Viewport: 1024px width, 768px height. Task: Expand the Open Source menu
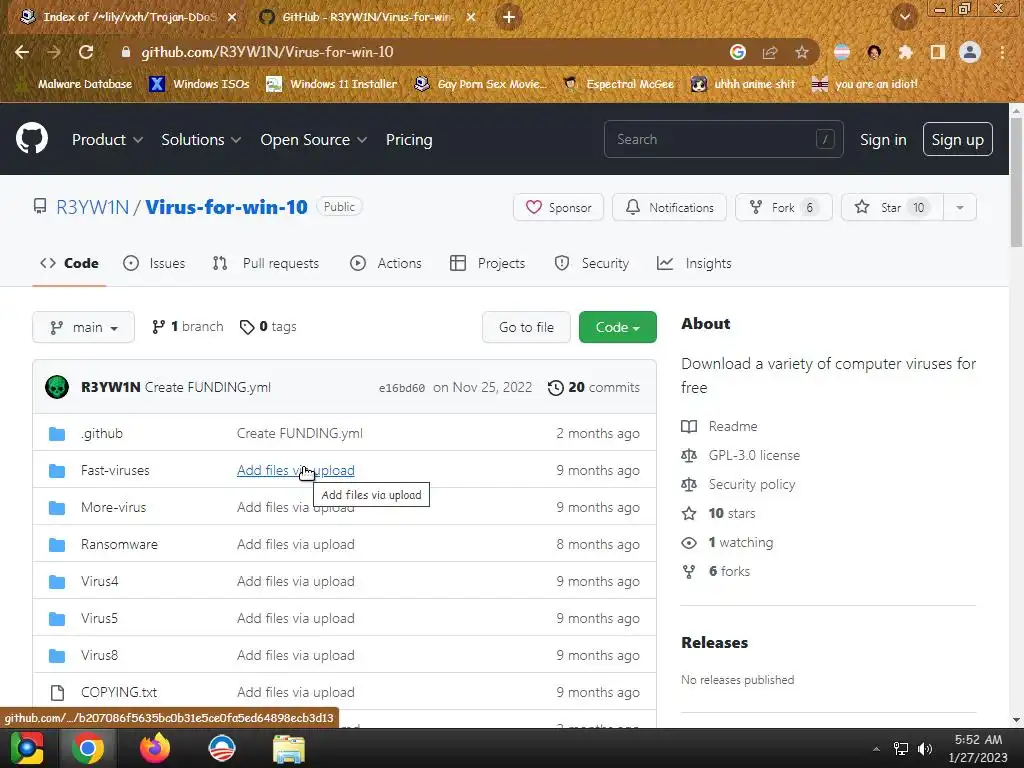[x=313, y=140]
